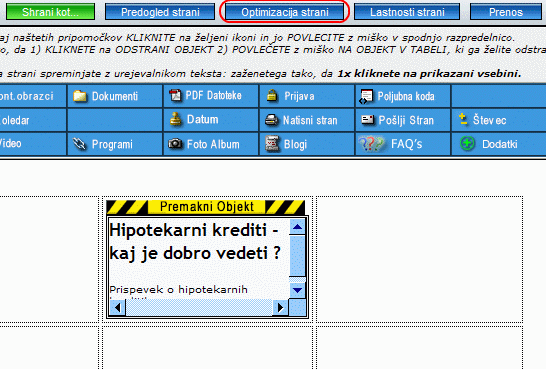The height and width of the screenshot is (369, 546).
Task: Select the Foto Album camera icon
Action: coord(176,143)
